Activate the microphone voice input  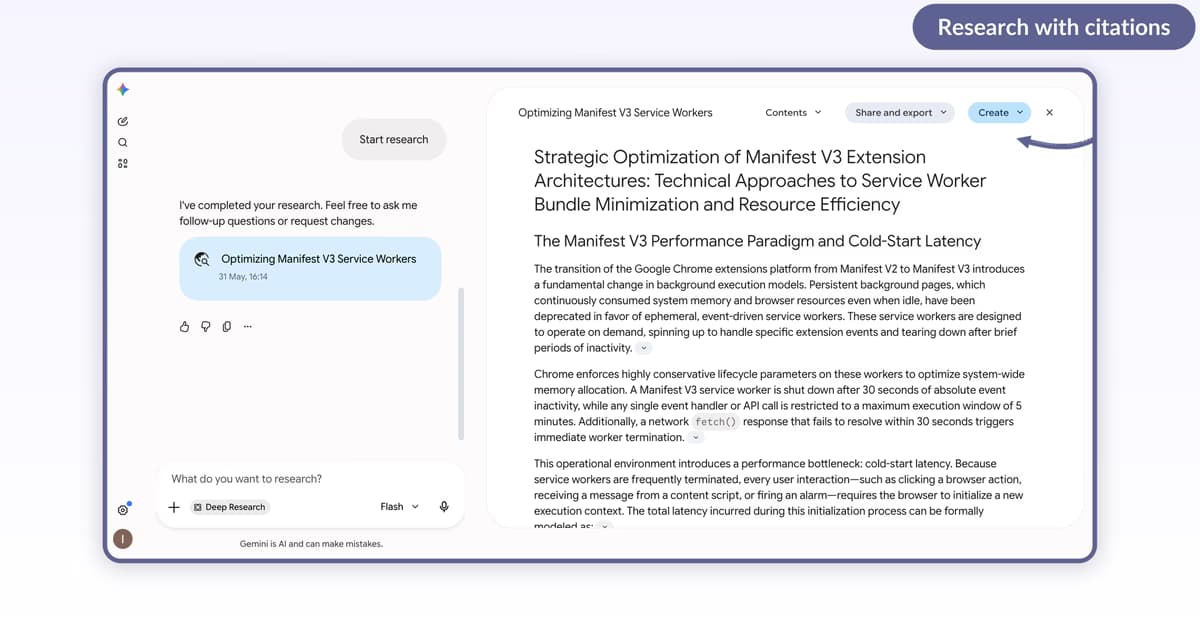pyautogui.click(x=444, y=507)
